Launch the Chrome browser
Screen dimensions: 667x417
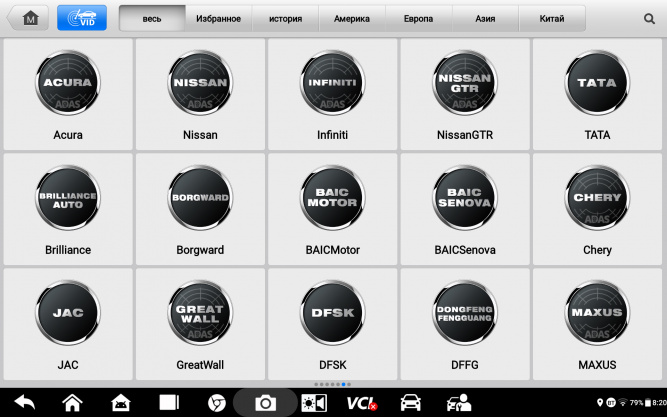click(x=217, y=403)
